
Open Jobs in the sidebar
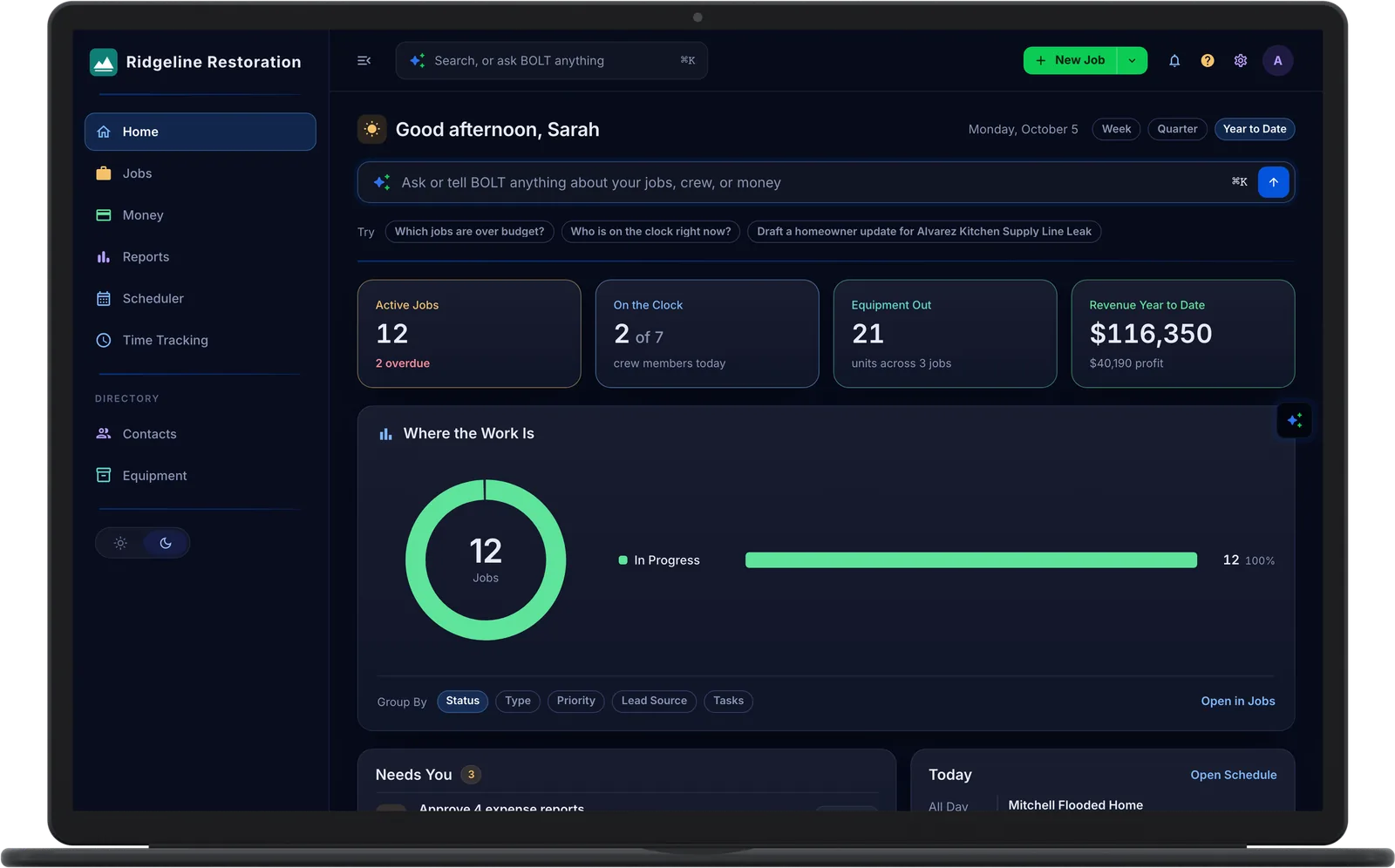pyautogui.click(x=201, y=173)
